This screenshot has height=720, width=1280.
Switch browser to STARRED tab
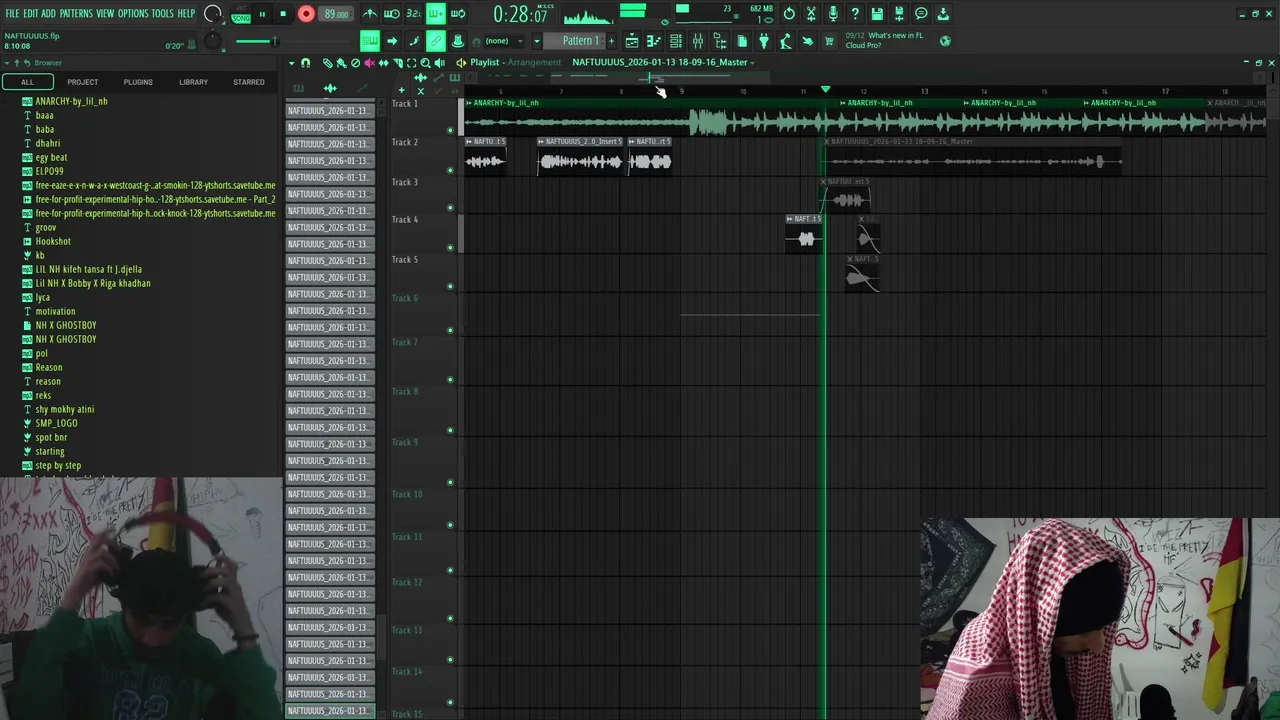point(249,82)
